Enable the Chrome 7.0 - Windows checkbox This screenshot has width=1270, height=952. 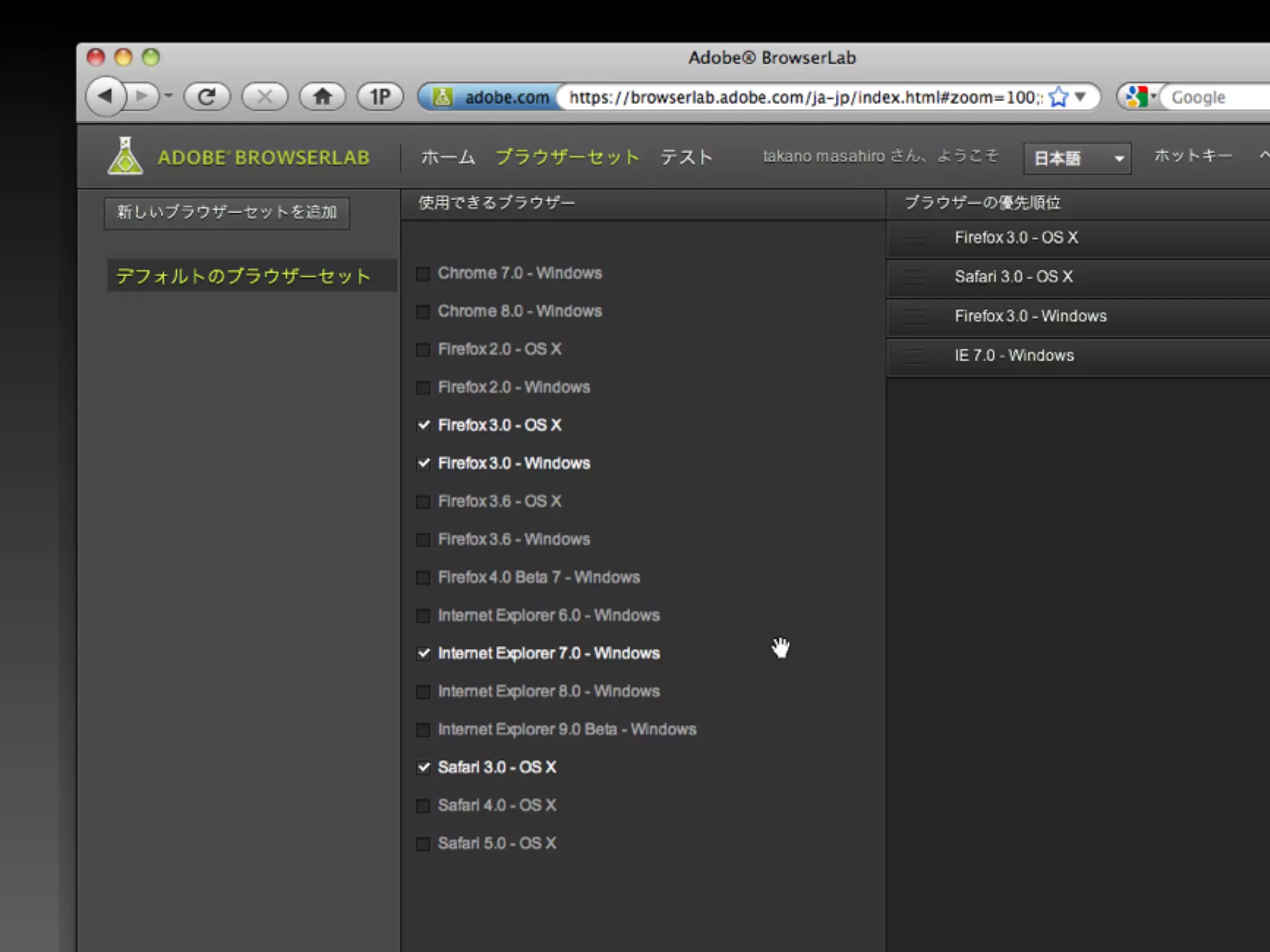point(423,274)
